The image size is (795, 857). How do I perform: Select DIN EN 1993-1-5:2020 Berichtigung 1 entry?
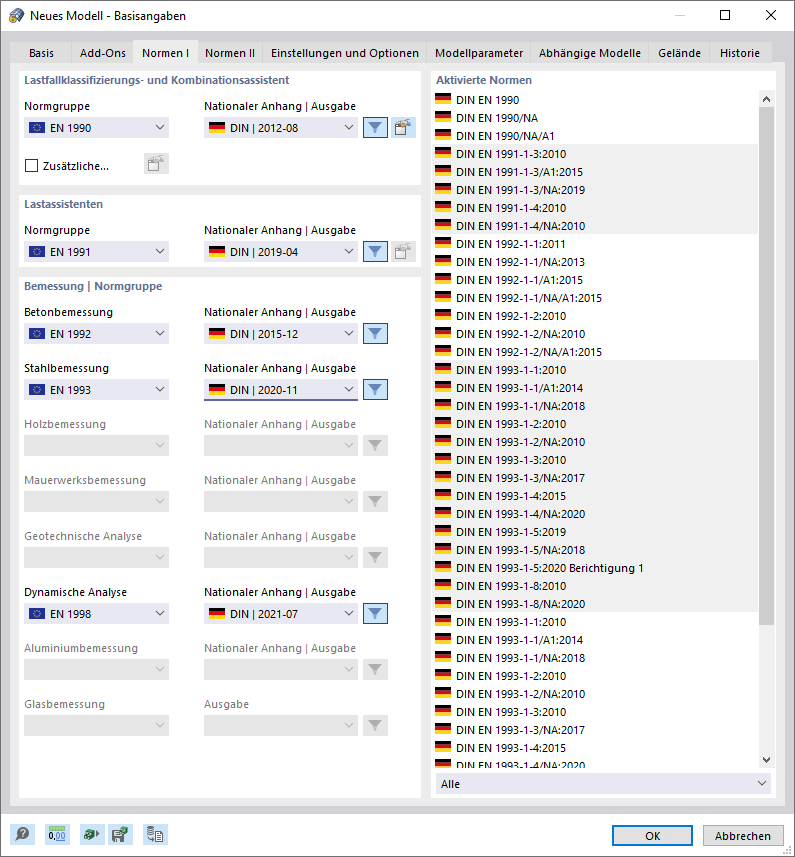(x=596, y=568)
